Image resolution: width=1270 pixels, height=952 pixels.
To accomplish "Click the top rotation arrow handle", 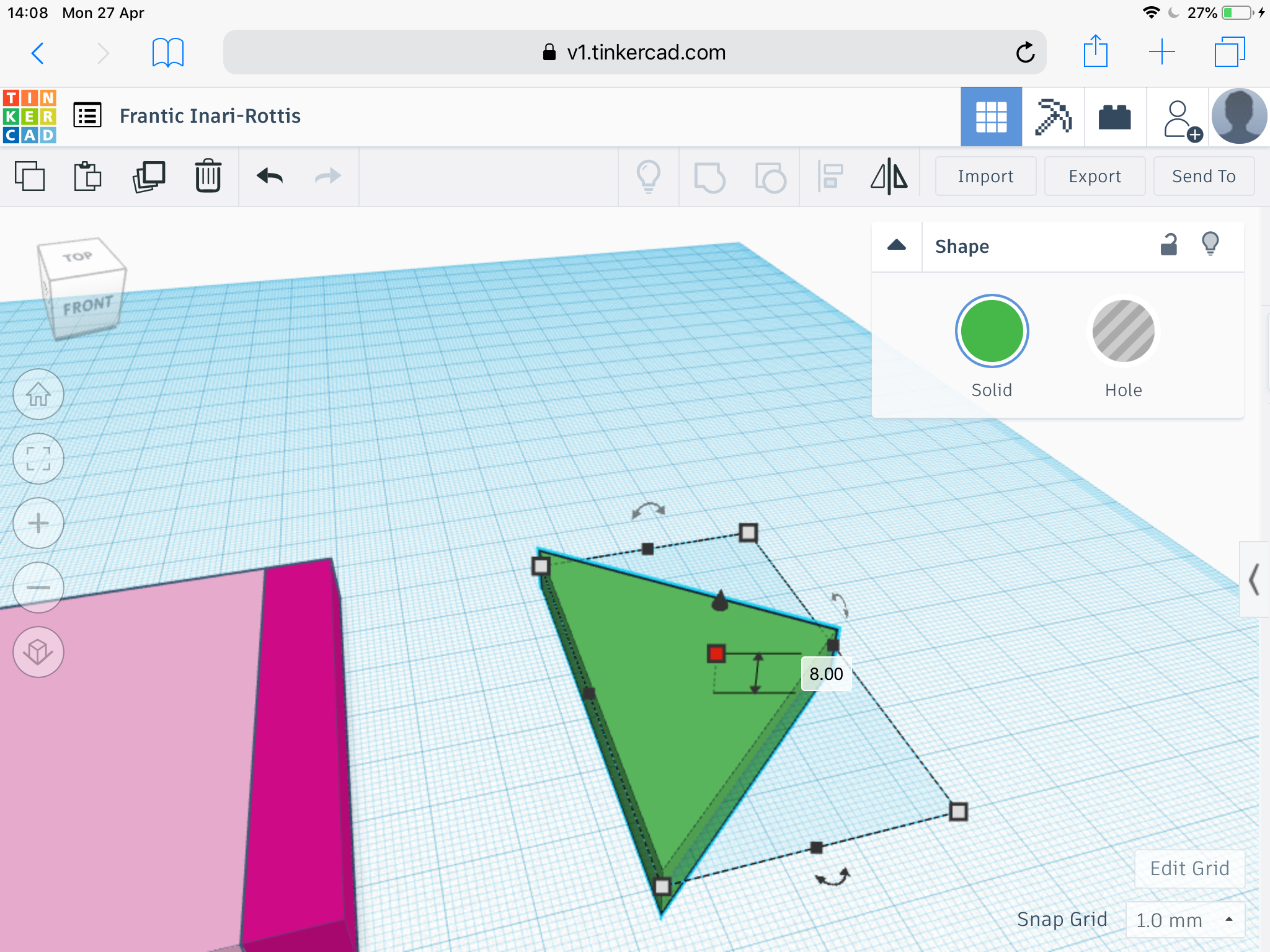I will (x=648, y=511).
